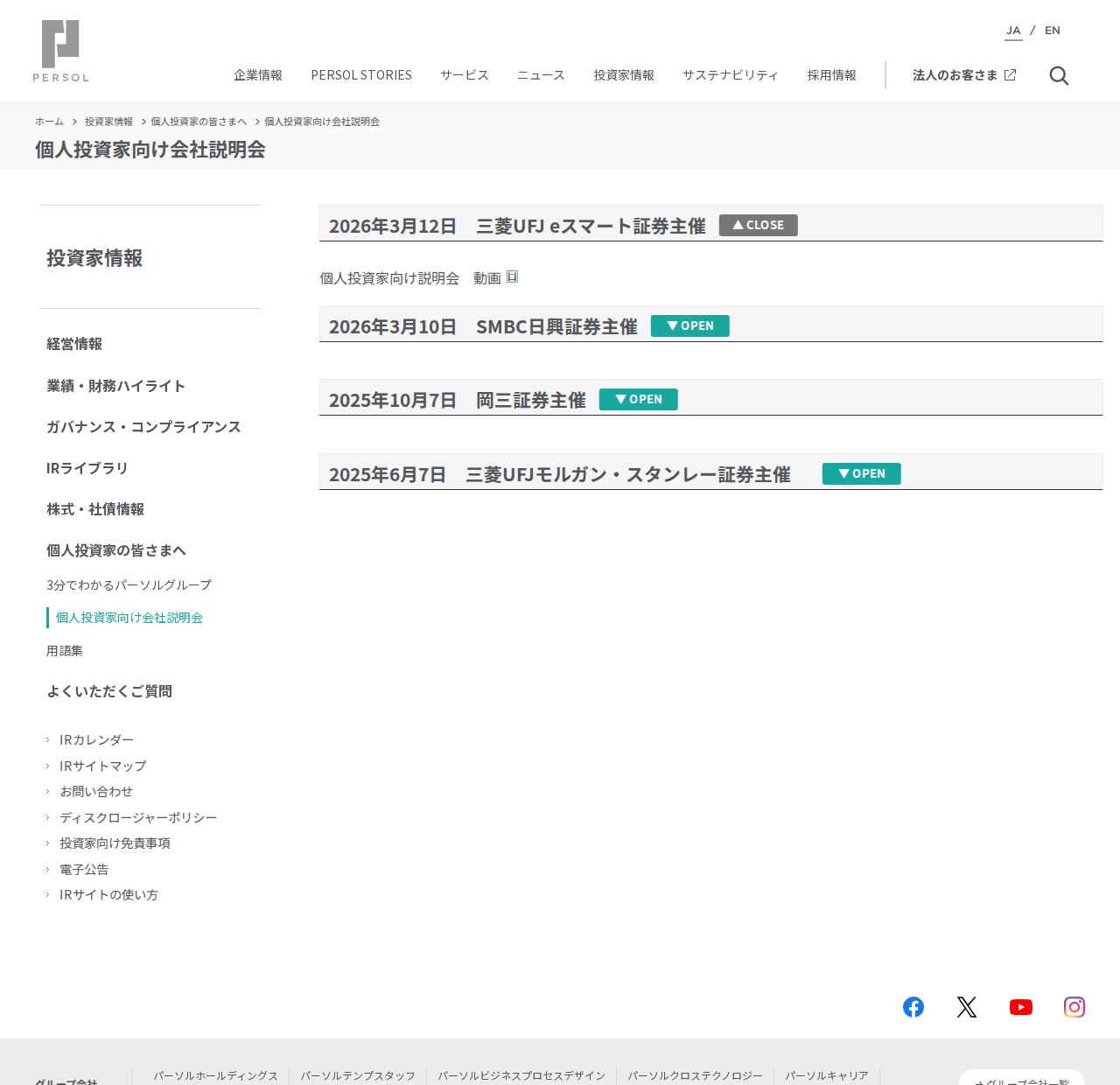This screenshot has width=1120, height=1085.
Task: Expand the 岡三証券主催 section with OPEN
Action: (639, 399)
